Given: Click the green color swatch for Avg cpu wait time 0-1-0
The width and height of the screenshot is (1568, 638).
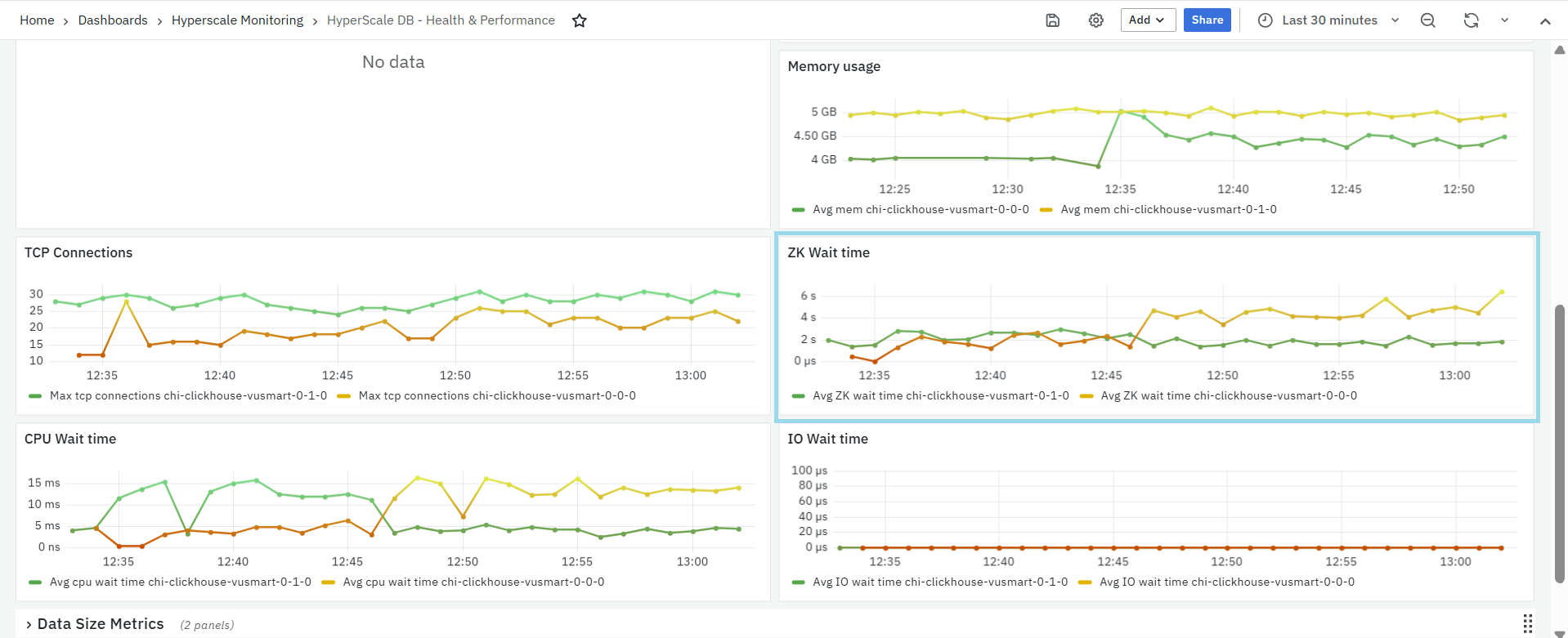Looking at the screenshot, I should (x=35, y=582).
